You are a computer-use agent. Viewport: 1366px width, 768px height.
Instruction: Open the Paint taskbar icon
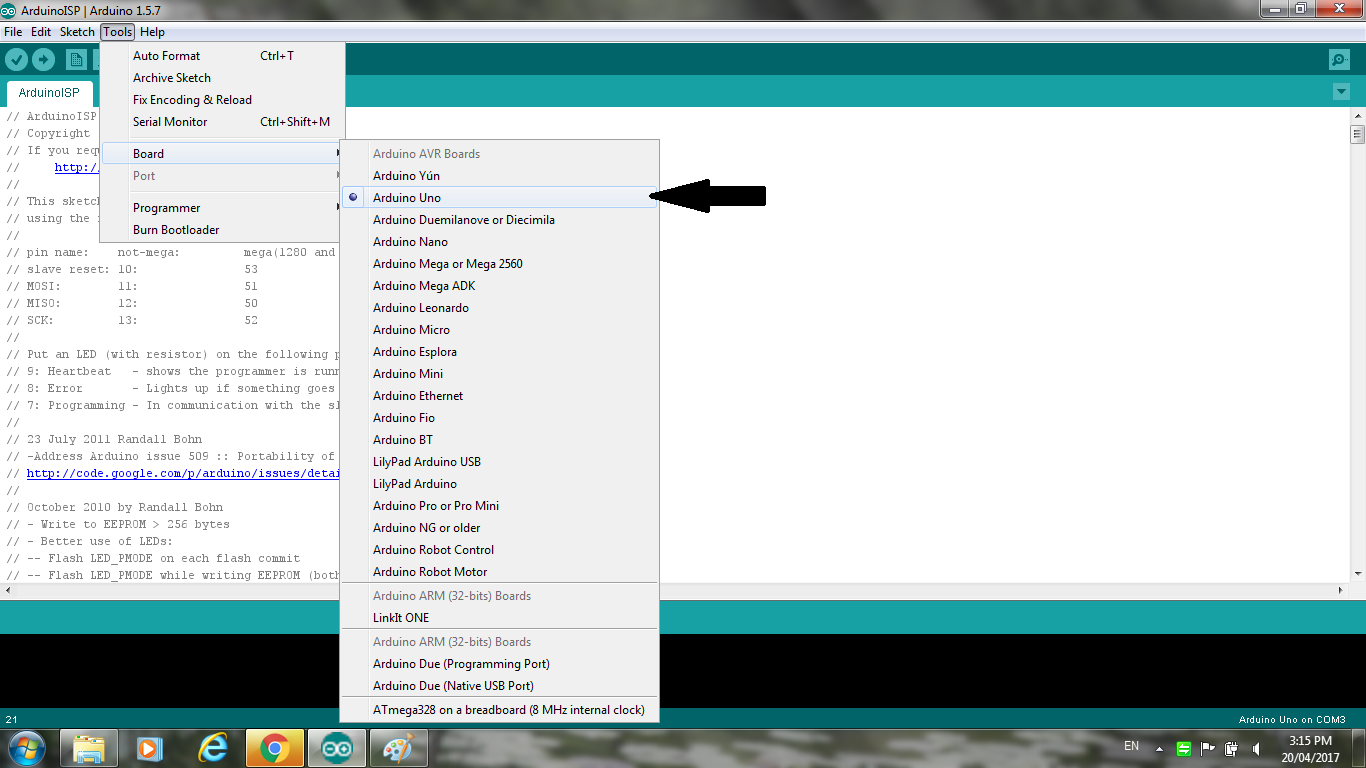point(399,748)
